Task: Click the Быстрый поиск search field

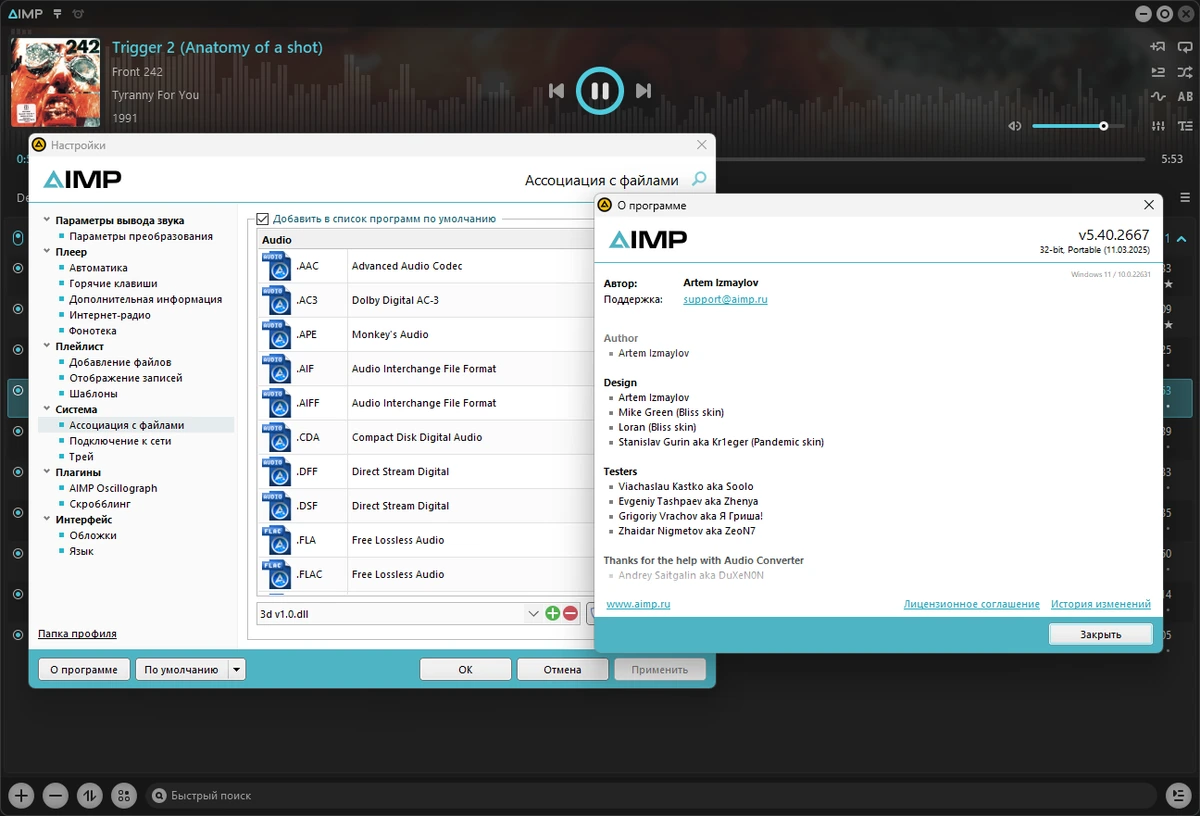Action: pos(650,796)
